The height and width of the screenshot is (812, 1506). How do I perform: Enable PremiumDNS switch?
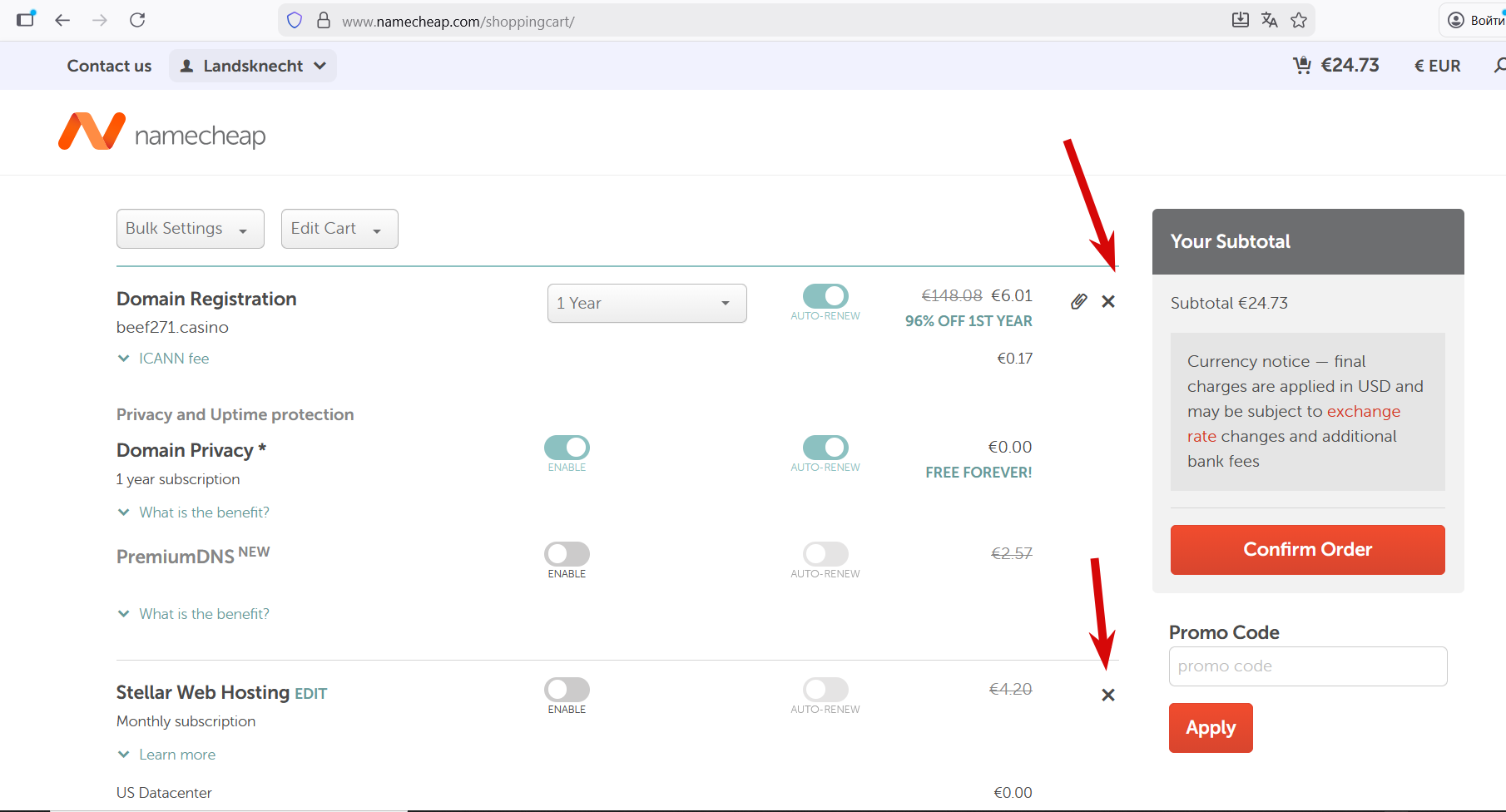567,554
